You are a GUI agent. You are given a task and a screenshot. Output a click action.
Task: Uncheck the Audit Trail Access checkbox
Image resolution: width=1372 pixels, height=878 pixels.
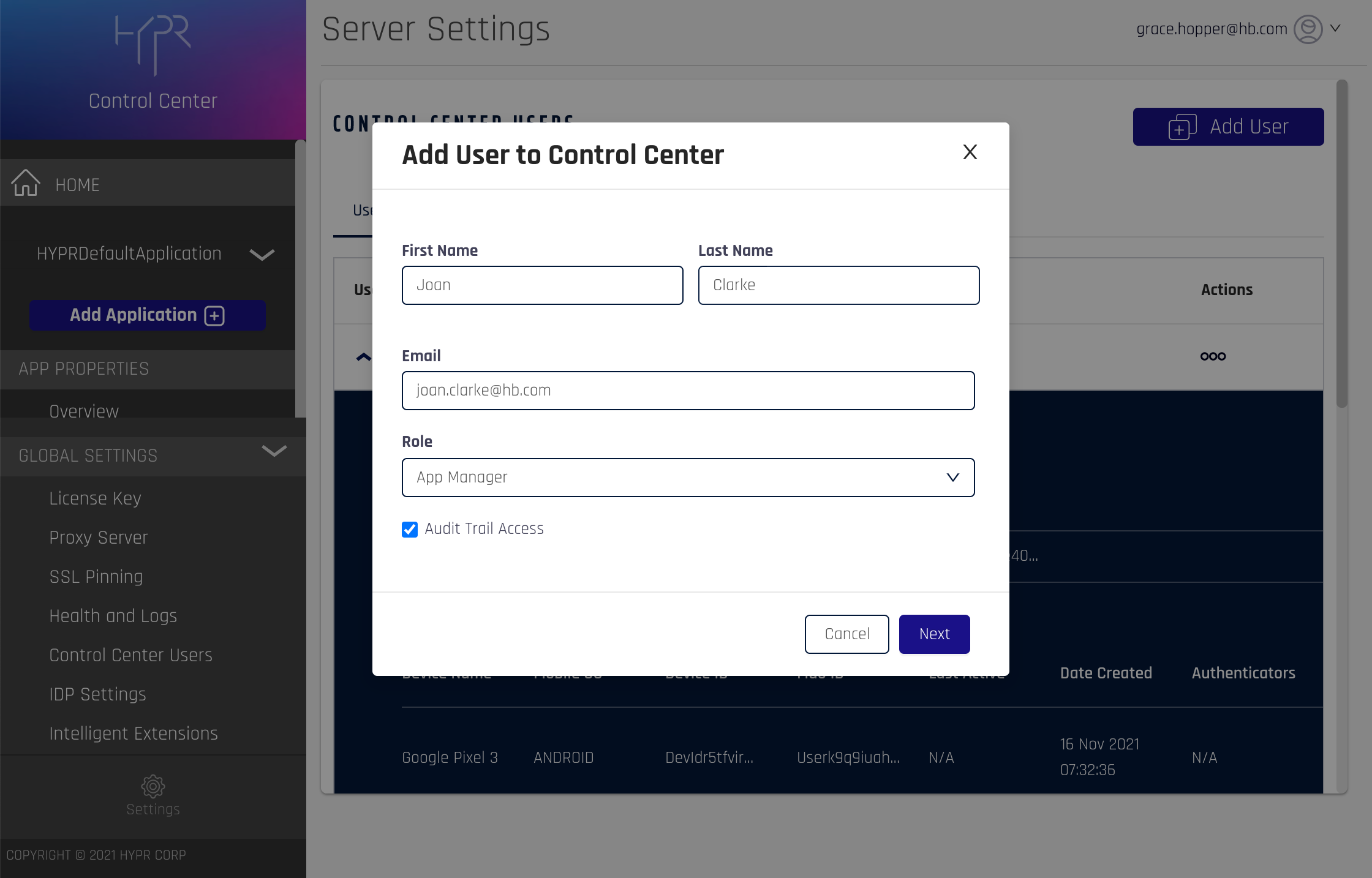tap(410, 529)
